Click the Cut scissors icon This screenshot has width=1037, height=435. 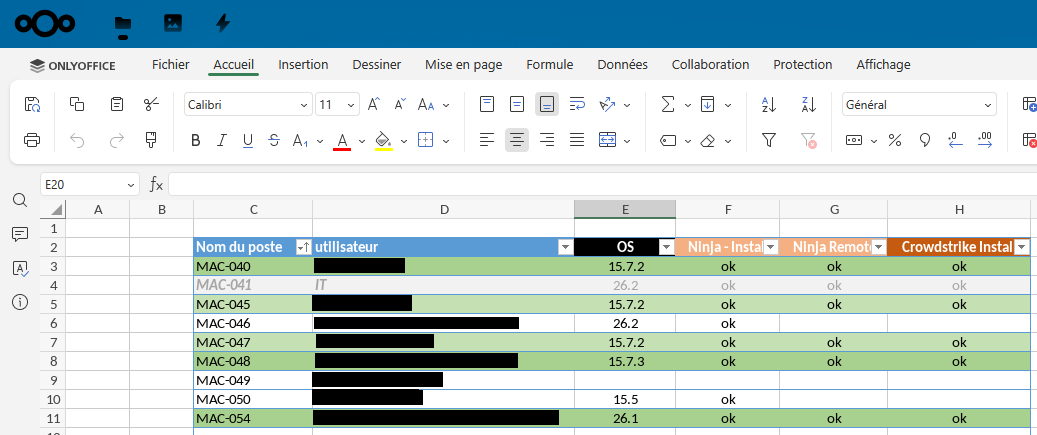tap(151, 104)
